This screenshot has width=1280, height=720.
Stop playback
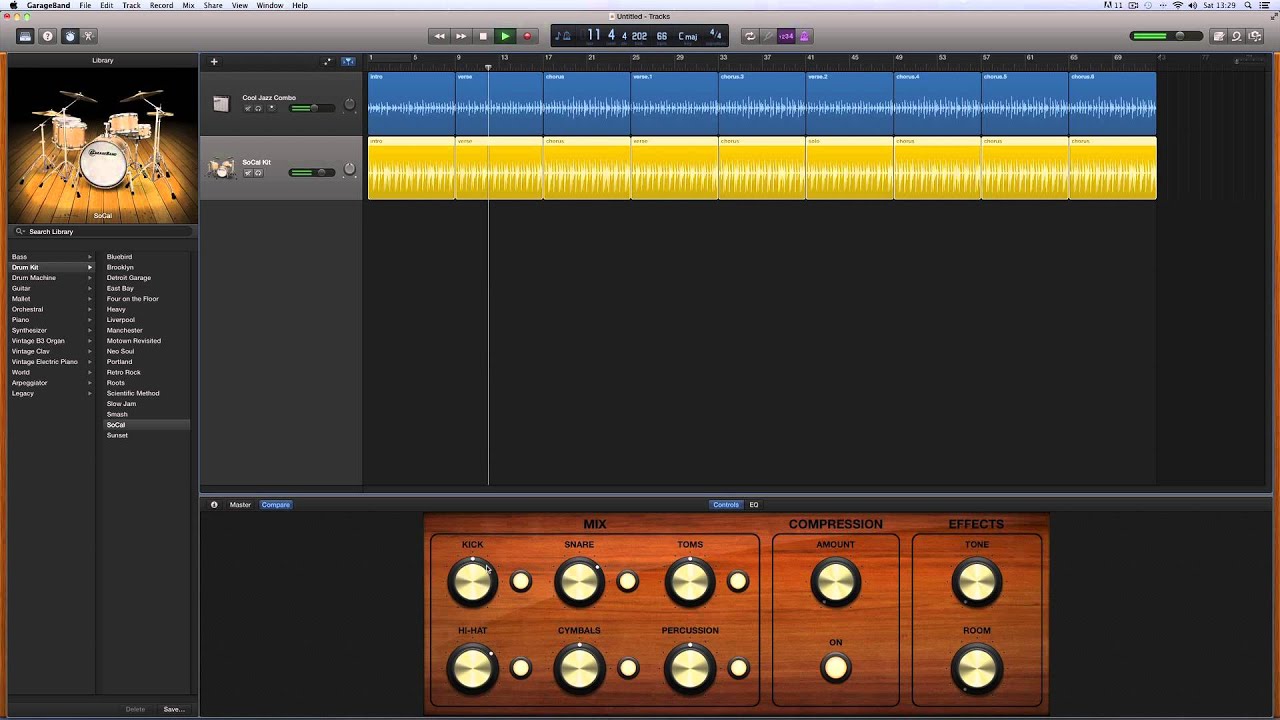pyautogui.click(x=483, y=36)
